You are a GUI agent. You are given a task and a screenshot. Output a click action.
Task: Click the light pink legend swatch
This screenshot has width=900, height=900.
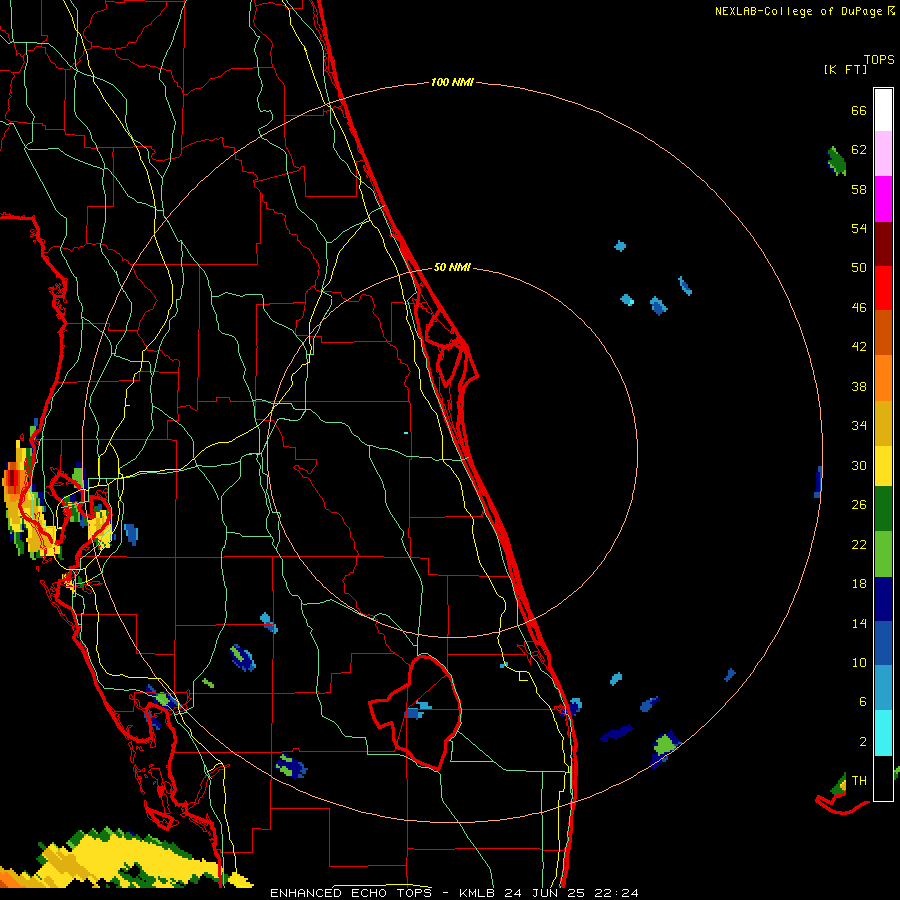coord(883,154)
